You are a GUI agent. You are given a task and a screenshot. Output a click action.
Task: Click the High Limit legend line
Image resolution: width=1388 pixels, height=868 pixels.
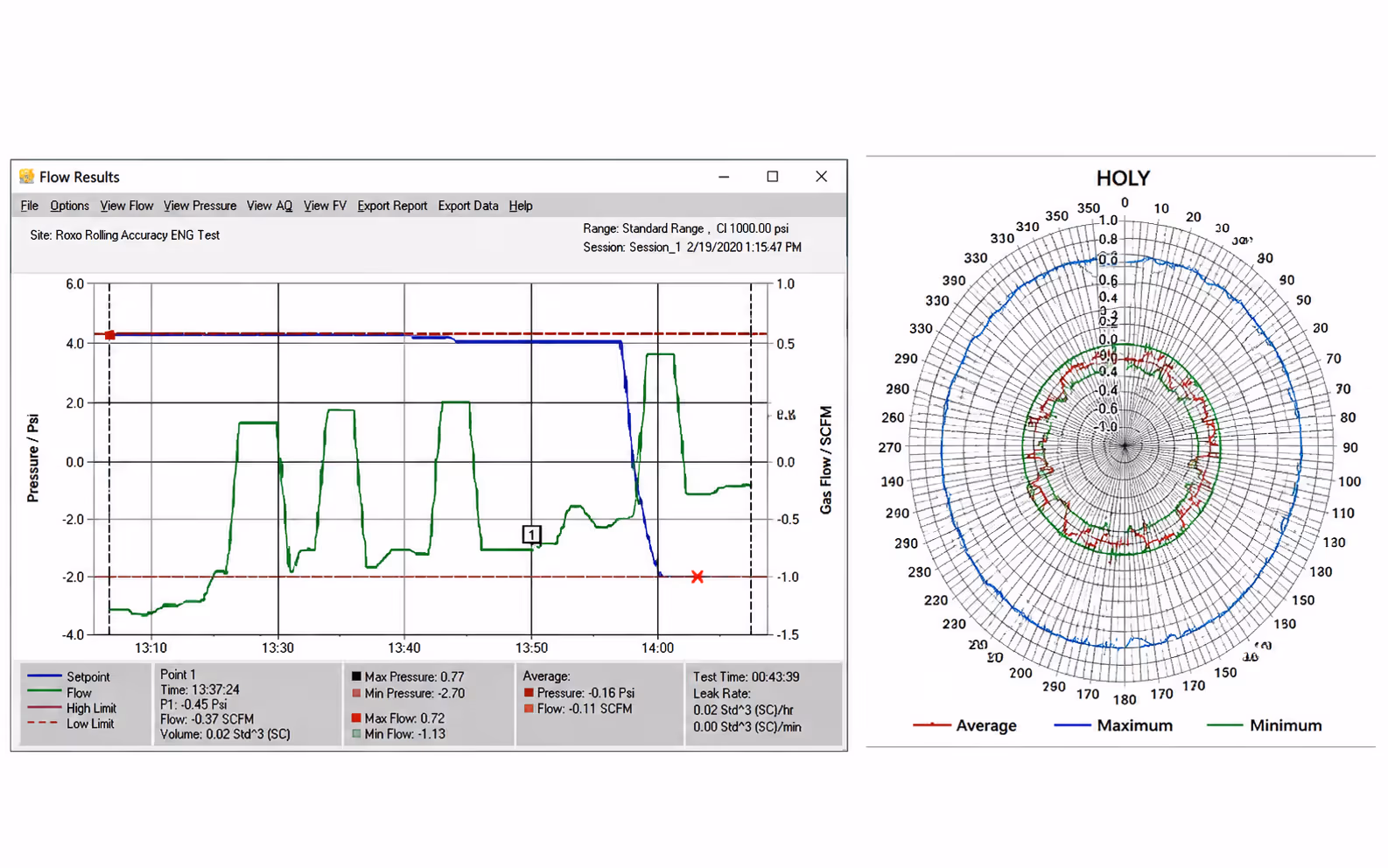[44, 708]
